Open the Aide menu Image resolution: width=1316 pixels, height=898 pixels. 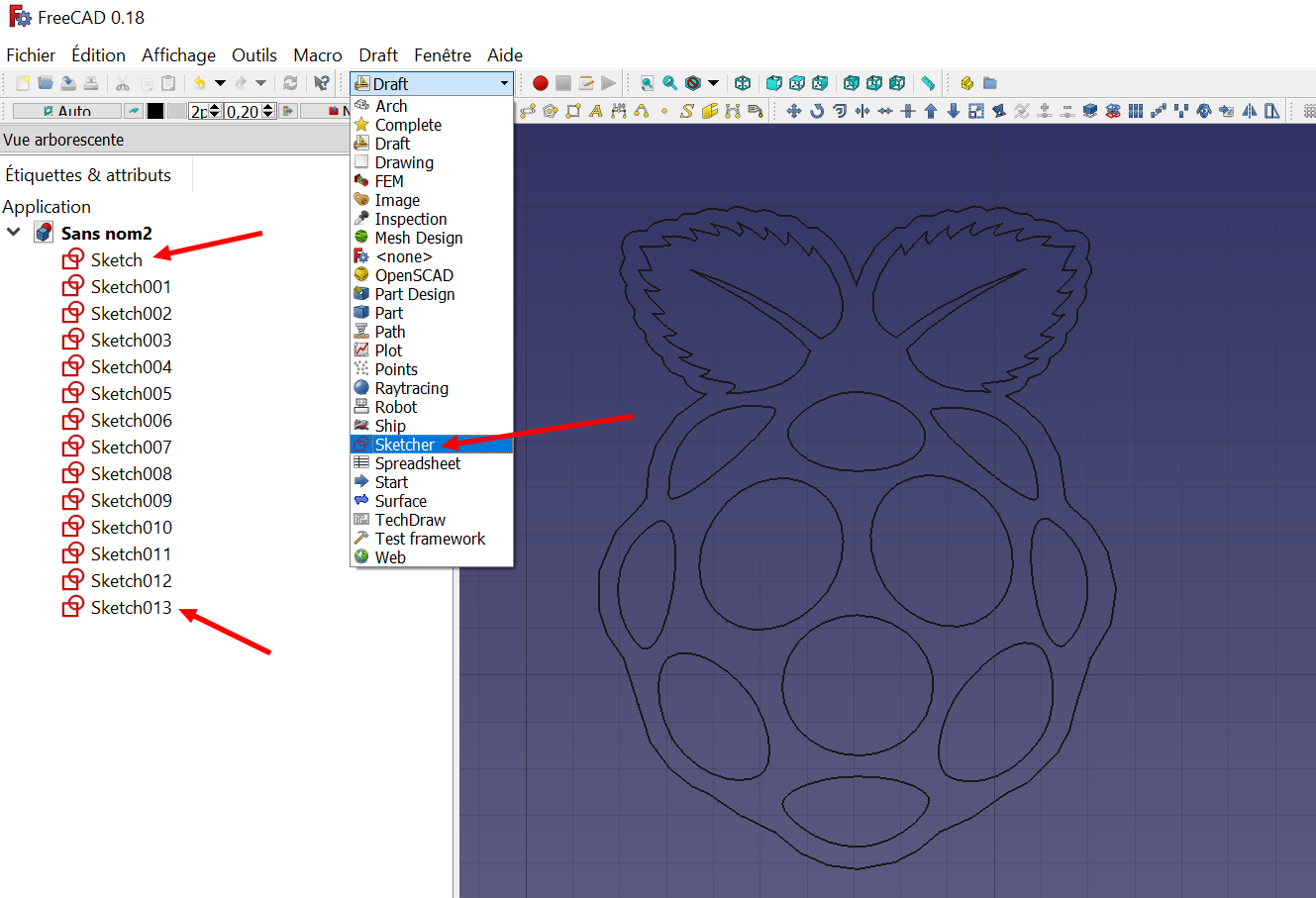(x=505, y=55)
